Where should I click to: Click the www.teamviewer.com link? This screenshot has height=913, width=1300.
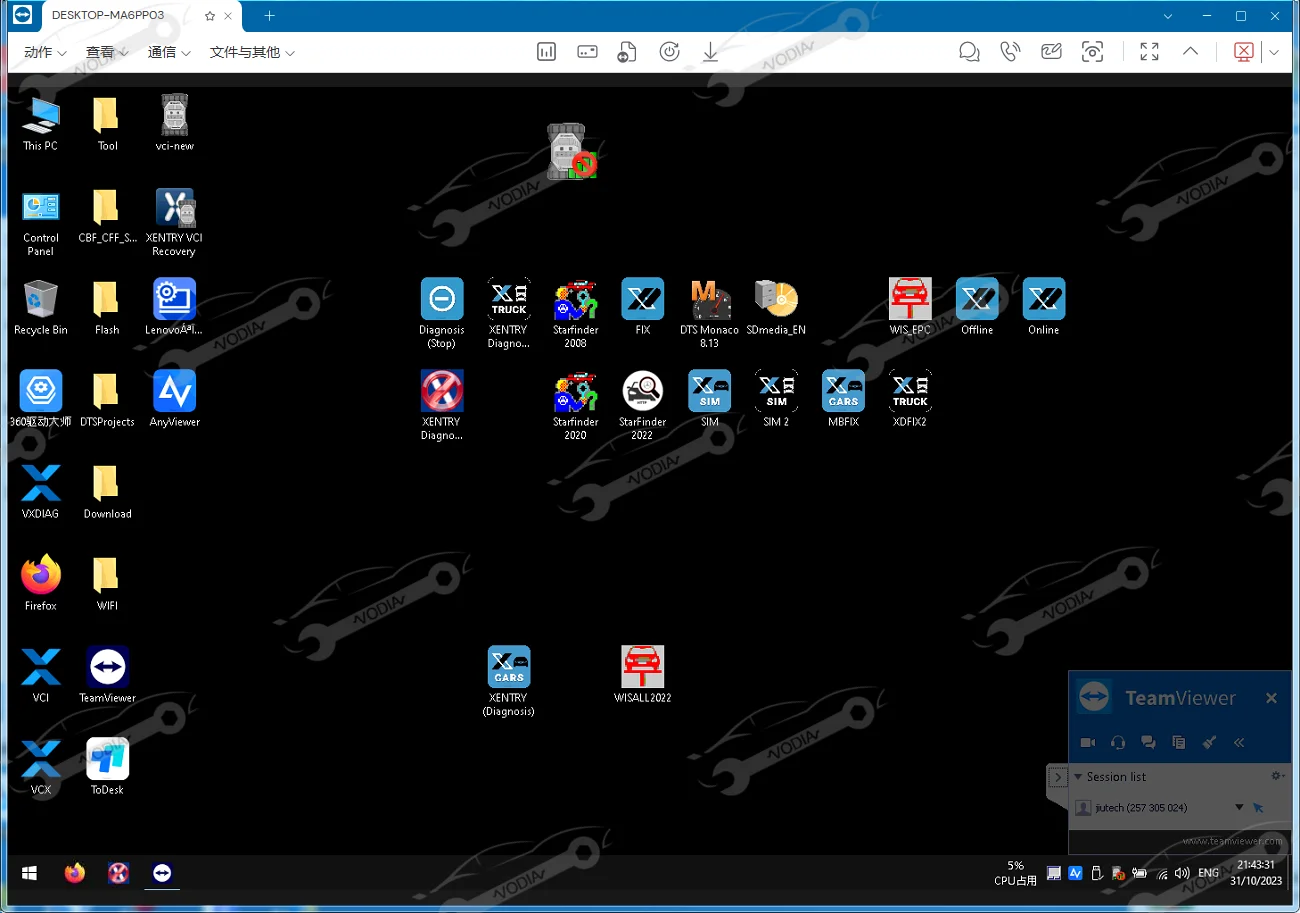coord(1232,842)
